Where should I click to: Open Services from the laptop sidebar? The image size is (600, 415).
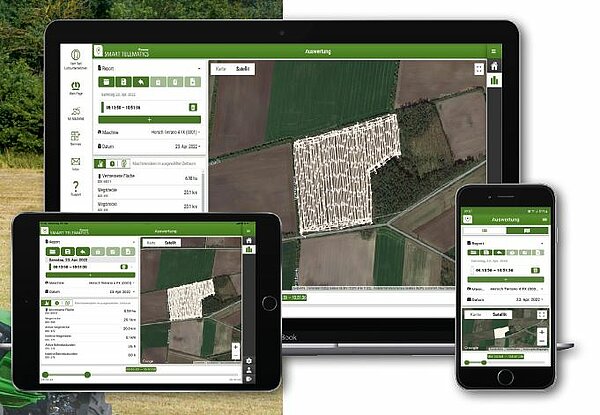75,135
